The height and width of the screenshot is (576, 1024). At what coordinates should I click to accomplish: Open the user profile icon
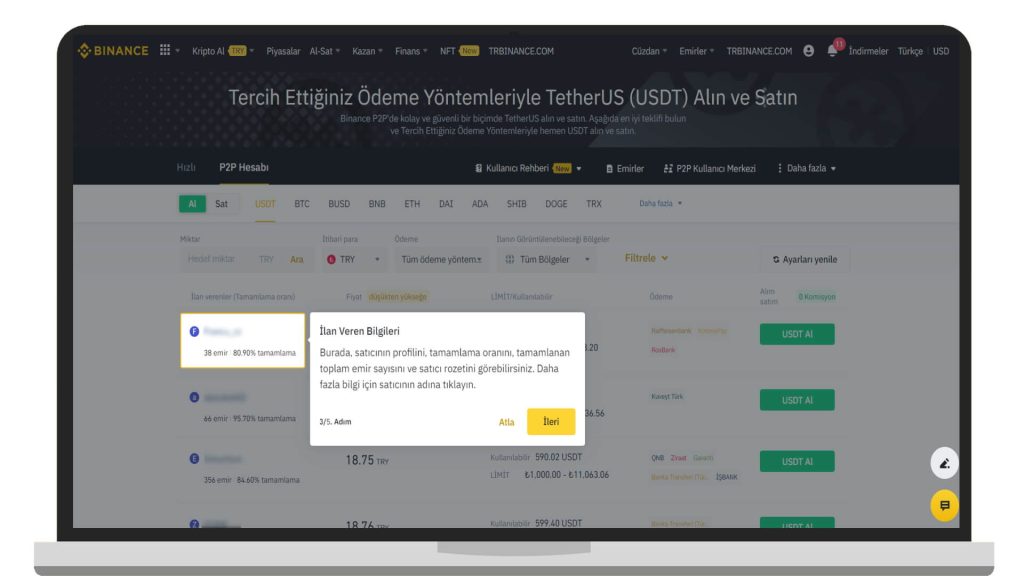coord(808,51)
